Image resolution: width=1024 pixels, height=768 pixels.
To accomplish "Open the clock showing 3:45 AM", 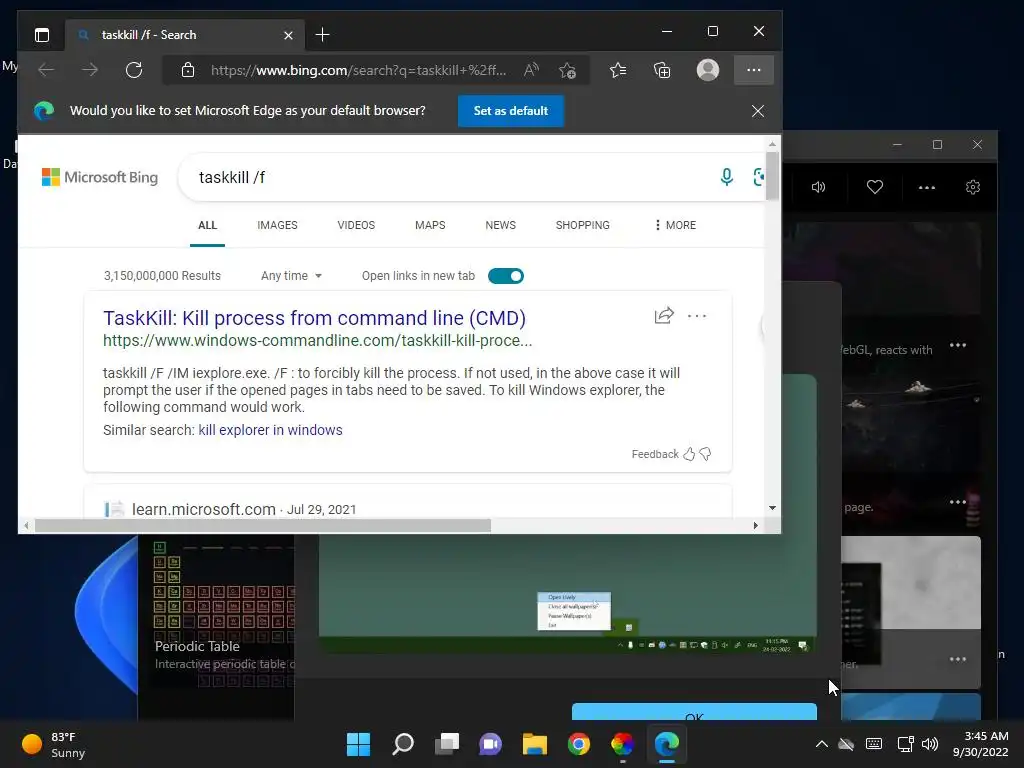I will (980, 744).
